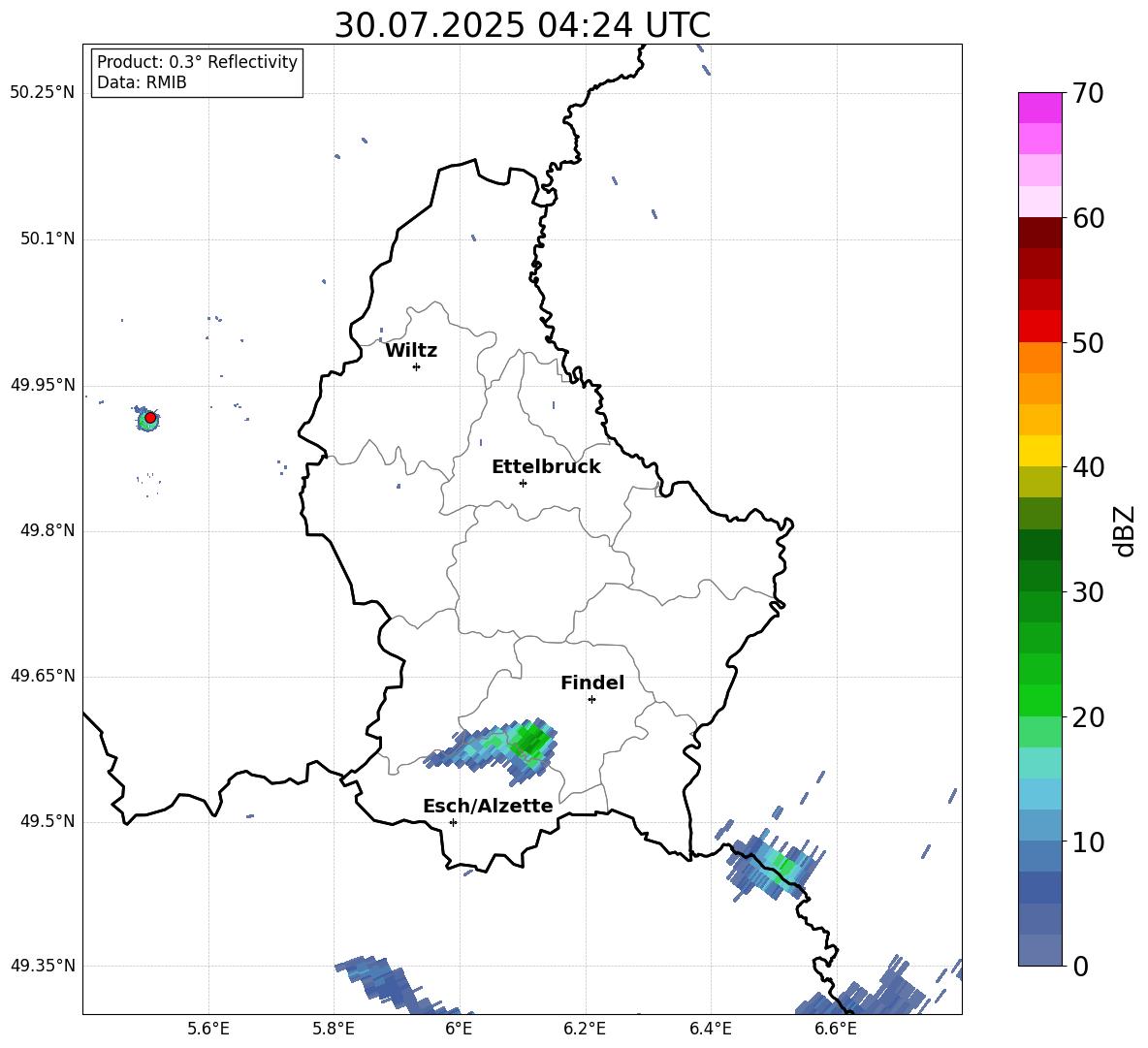Click the dark red swatch just below 60 dBZ
This screenshot has width=1148, height=1048.
pyautogui.click(x=1039, y=233)
